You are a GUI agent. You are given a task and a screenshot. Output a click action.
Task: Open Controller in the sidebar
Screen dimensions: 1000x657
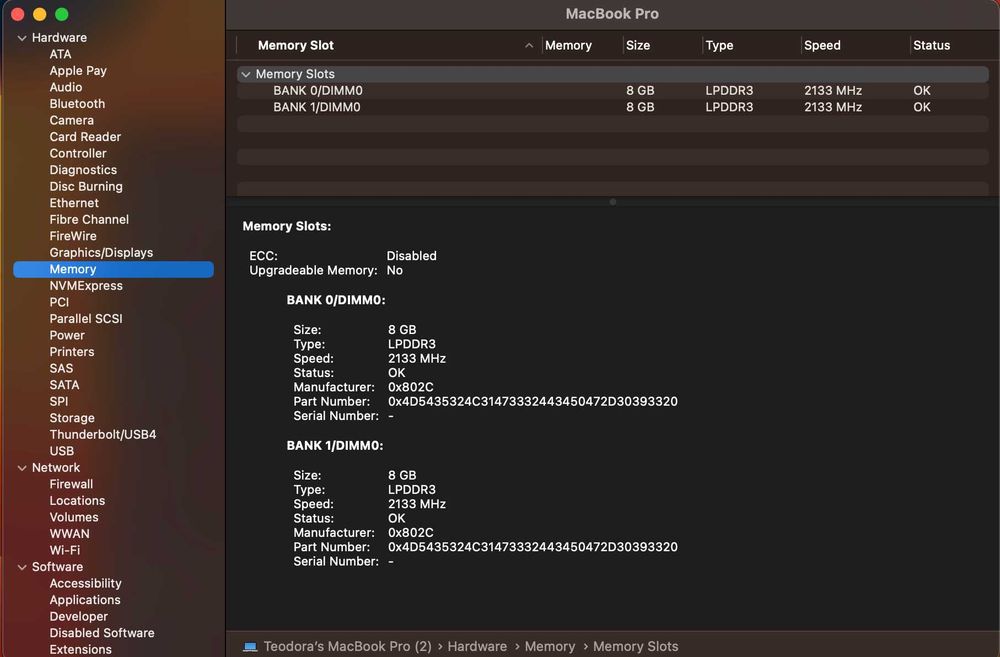pyautogui.click(x=78, y=154)
